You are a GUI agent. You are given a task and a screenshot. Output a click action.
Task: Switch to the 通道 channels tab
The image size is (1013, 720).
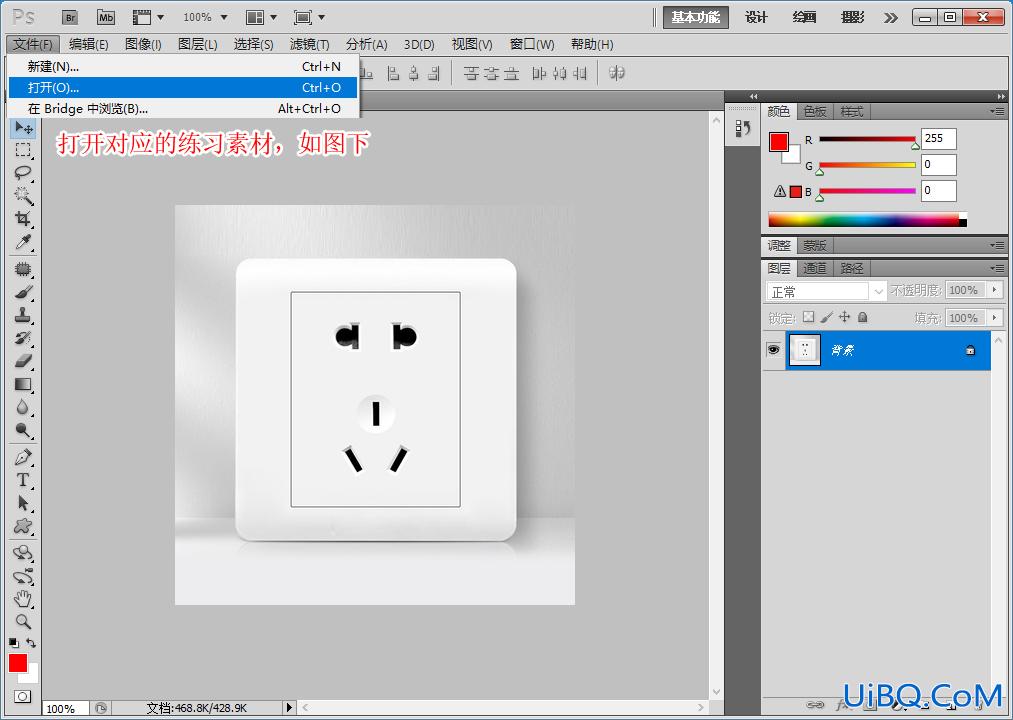coord(815,268)
